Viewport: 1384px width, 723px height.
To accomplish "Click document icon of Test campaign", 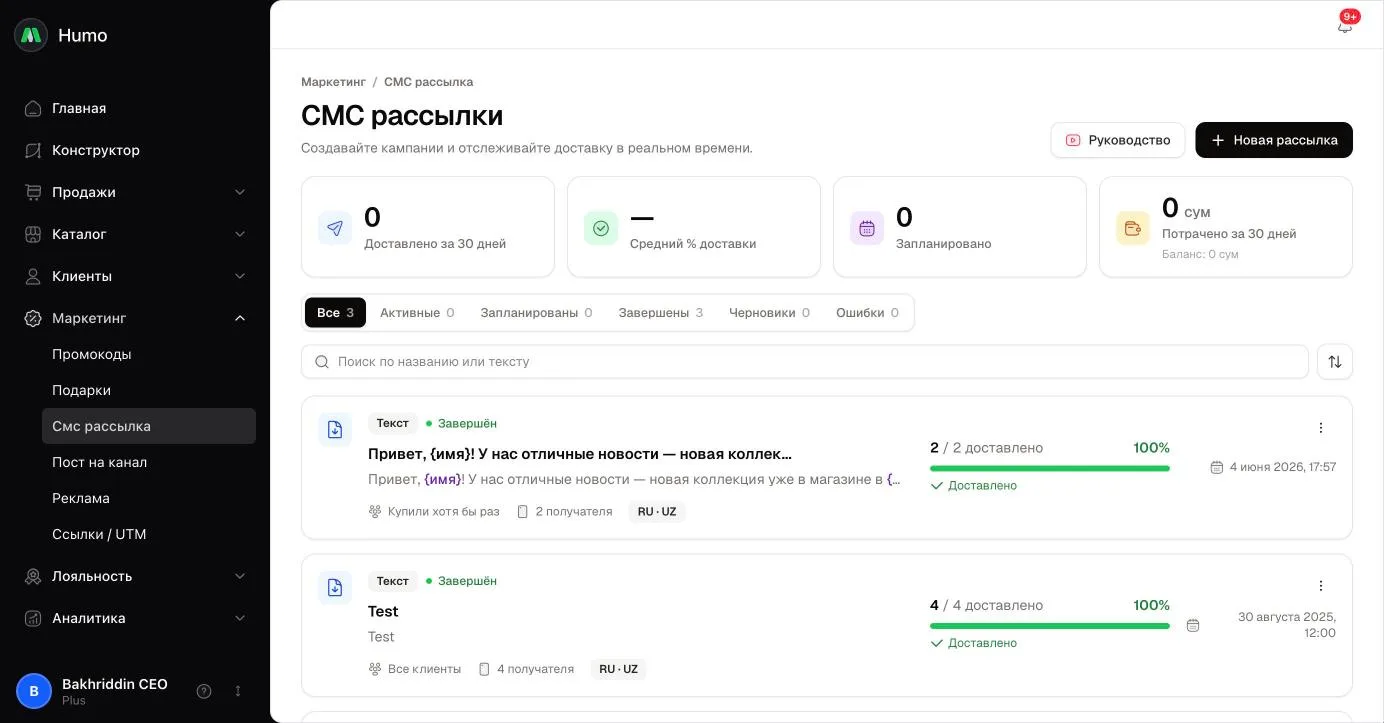I will 335,588.
